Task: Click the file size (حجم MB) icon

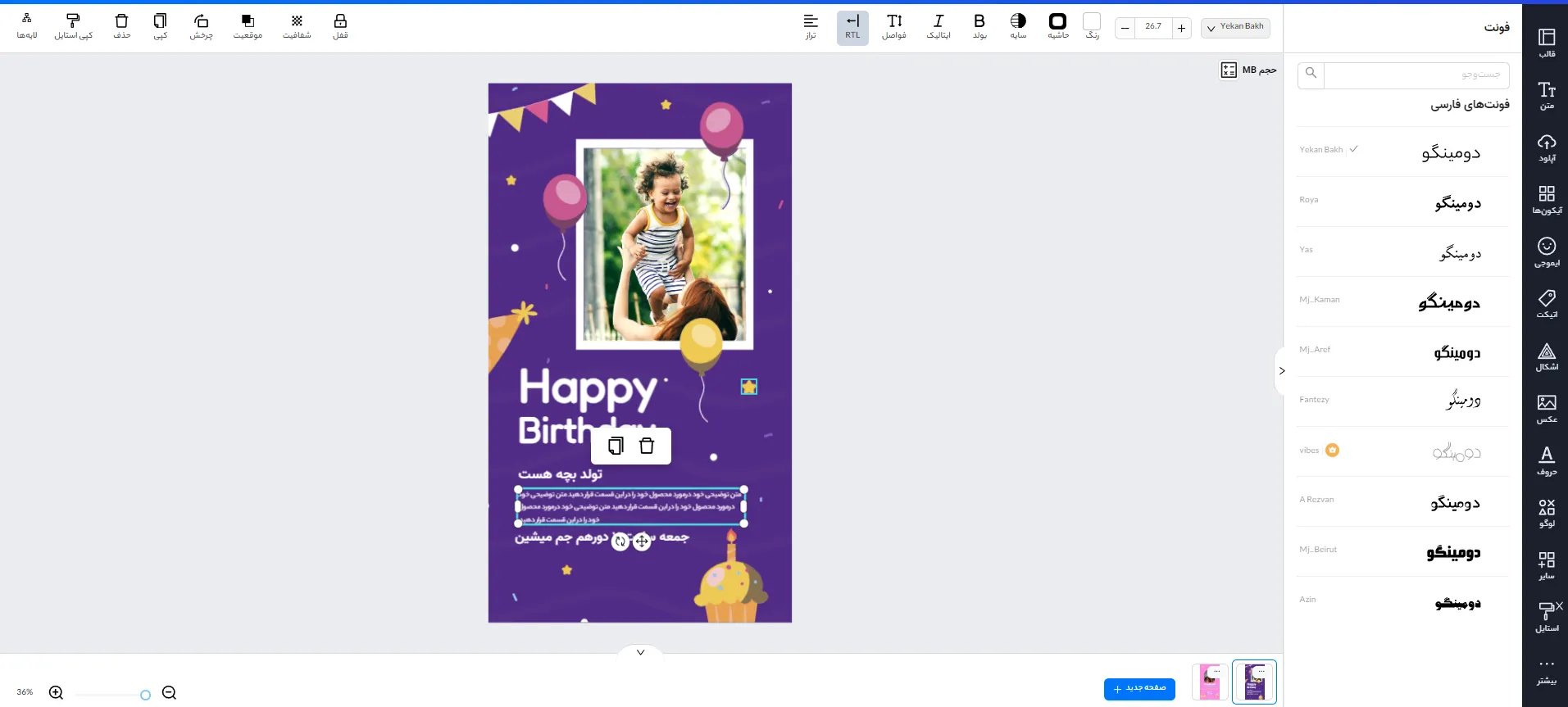Action: click(1229, 70)
